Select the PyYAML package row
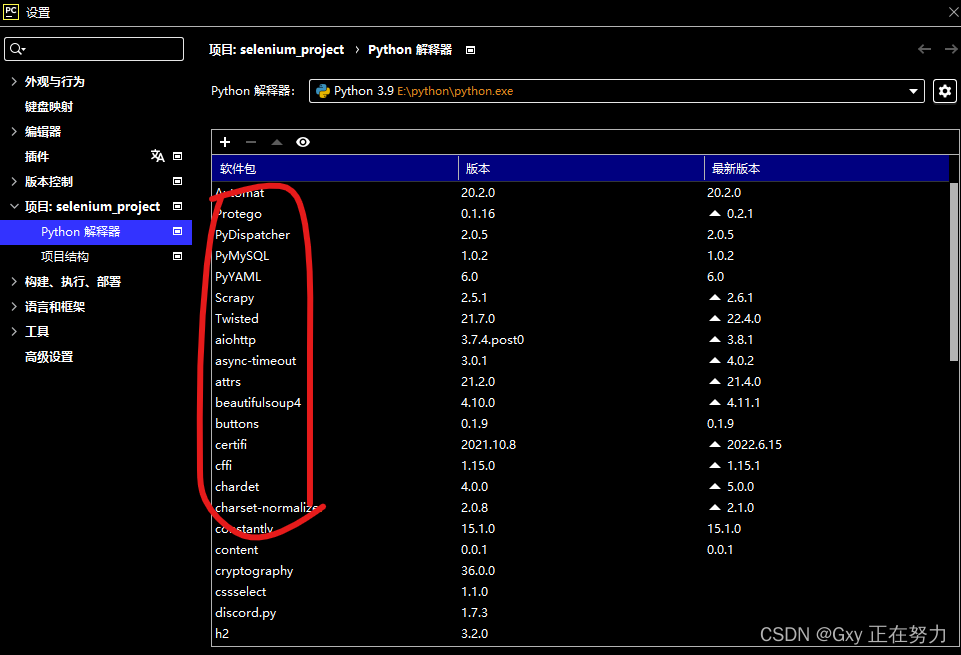This screenshot has height=655, width=961. pos(580,276)
